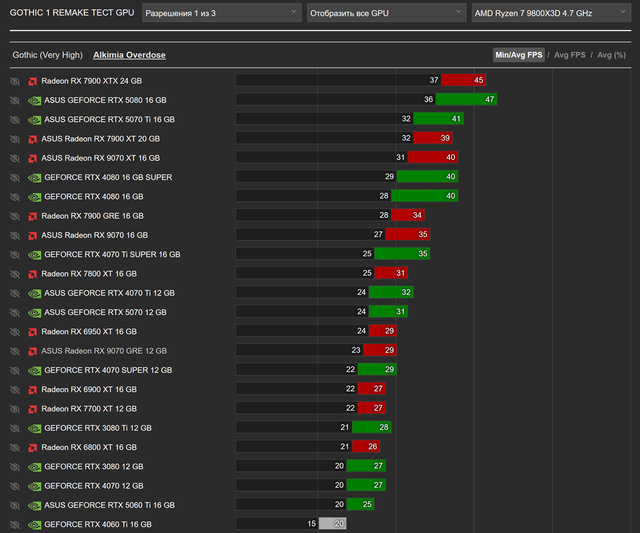Select Avg FPS view mode
640x533 pixels.
click(x=570, y=55)
